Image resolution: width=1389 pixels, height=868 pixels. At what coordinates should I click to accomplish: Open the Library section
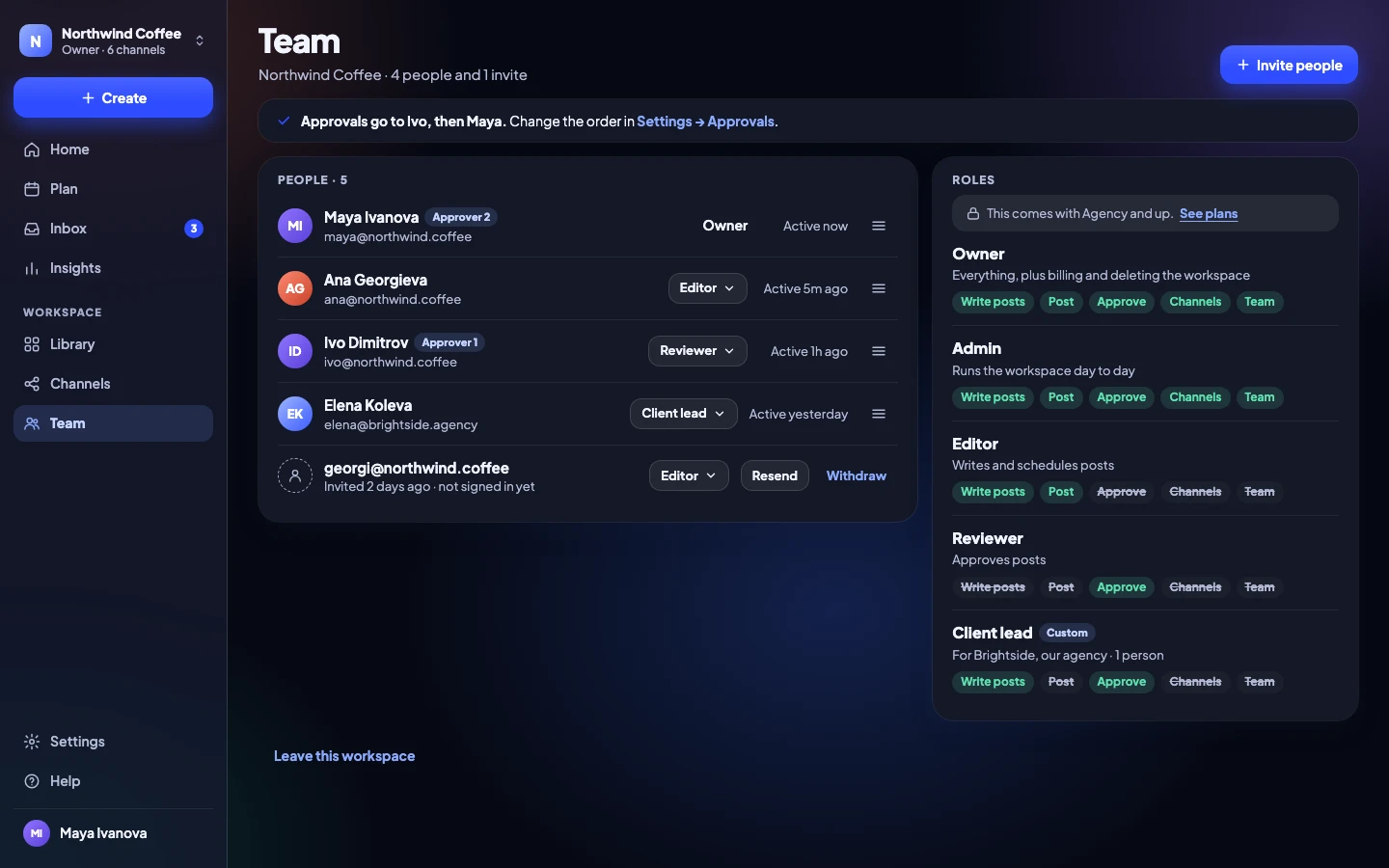(x=113, y=344)
